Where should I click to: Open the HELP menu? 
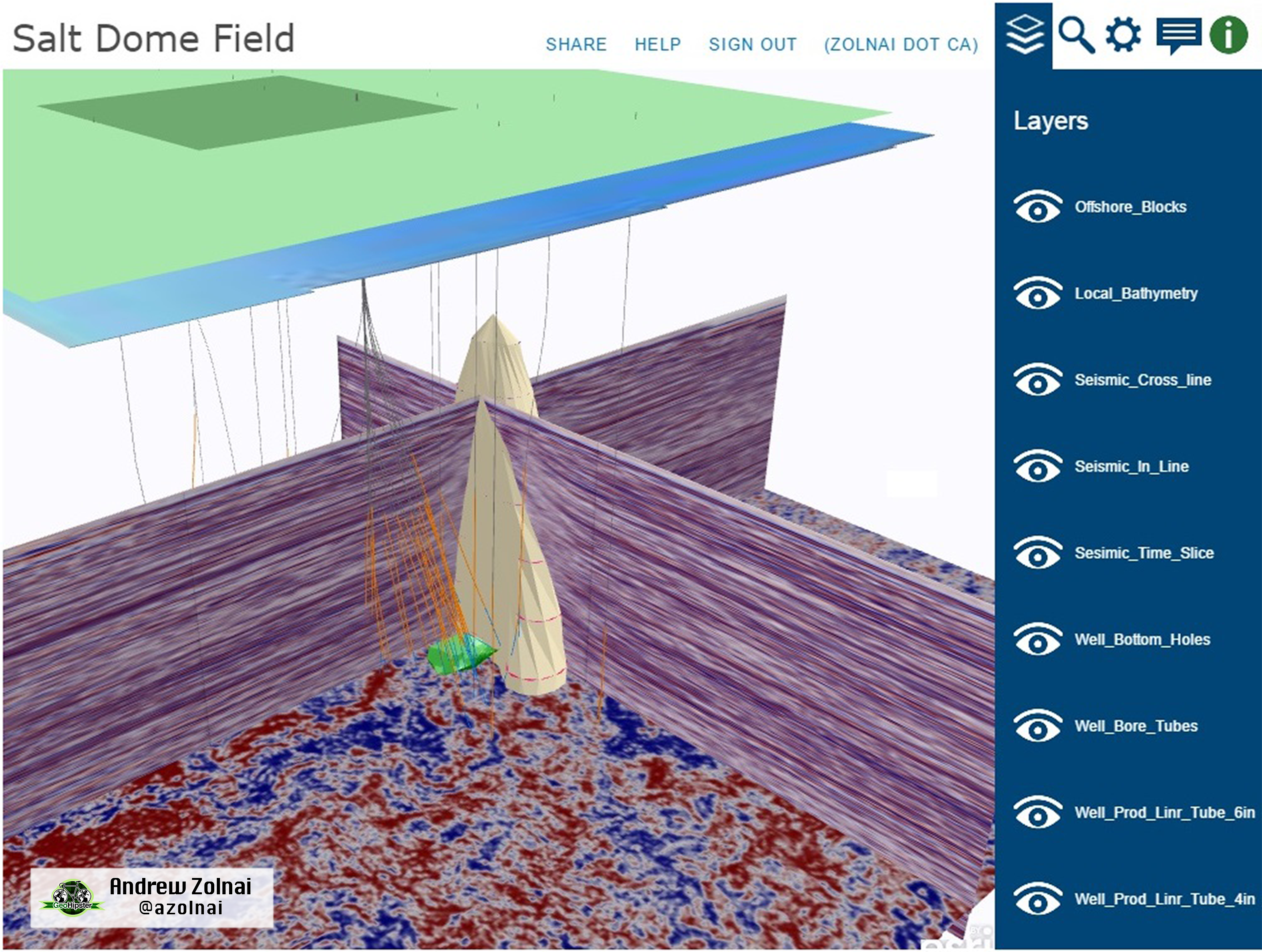coord(658,44)
